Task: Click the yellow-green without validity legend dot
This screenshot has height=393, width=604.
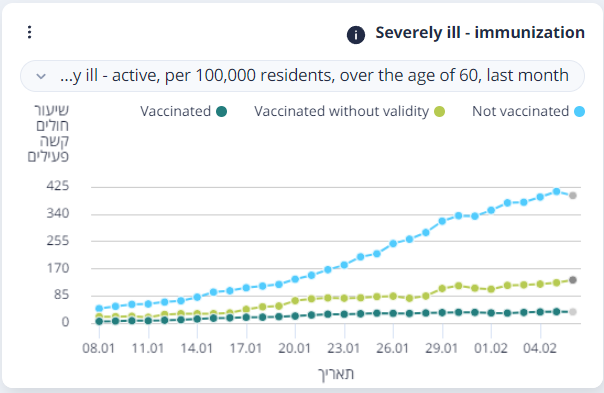Action: point(440,112)
